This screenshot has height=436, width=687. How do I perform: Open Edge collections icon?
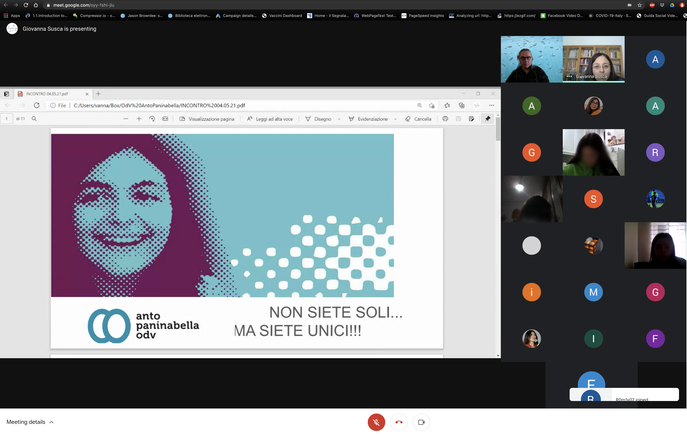pos(461,105)
